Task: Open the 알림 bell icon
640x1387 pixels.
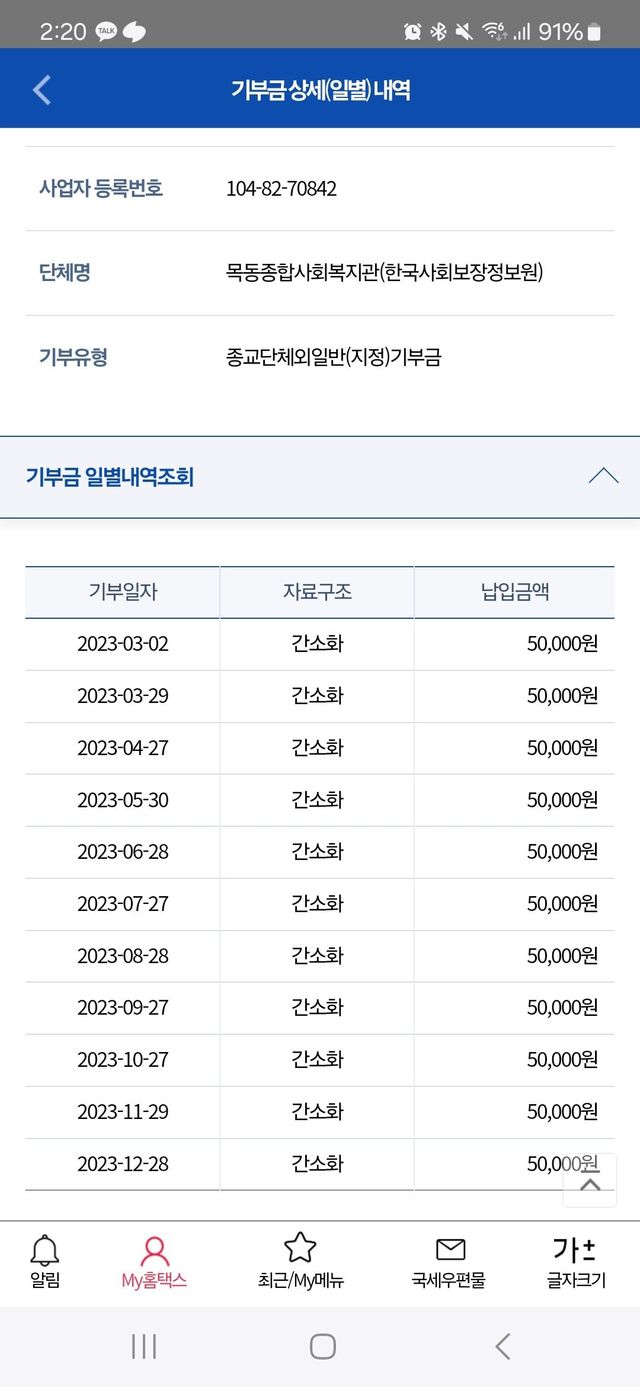Action: [45, 1250]
